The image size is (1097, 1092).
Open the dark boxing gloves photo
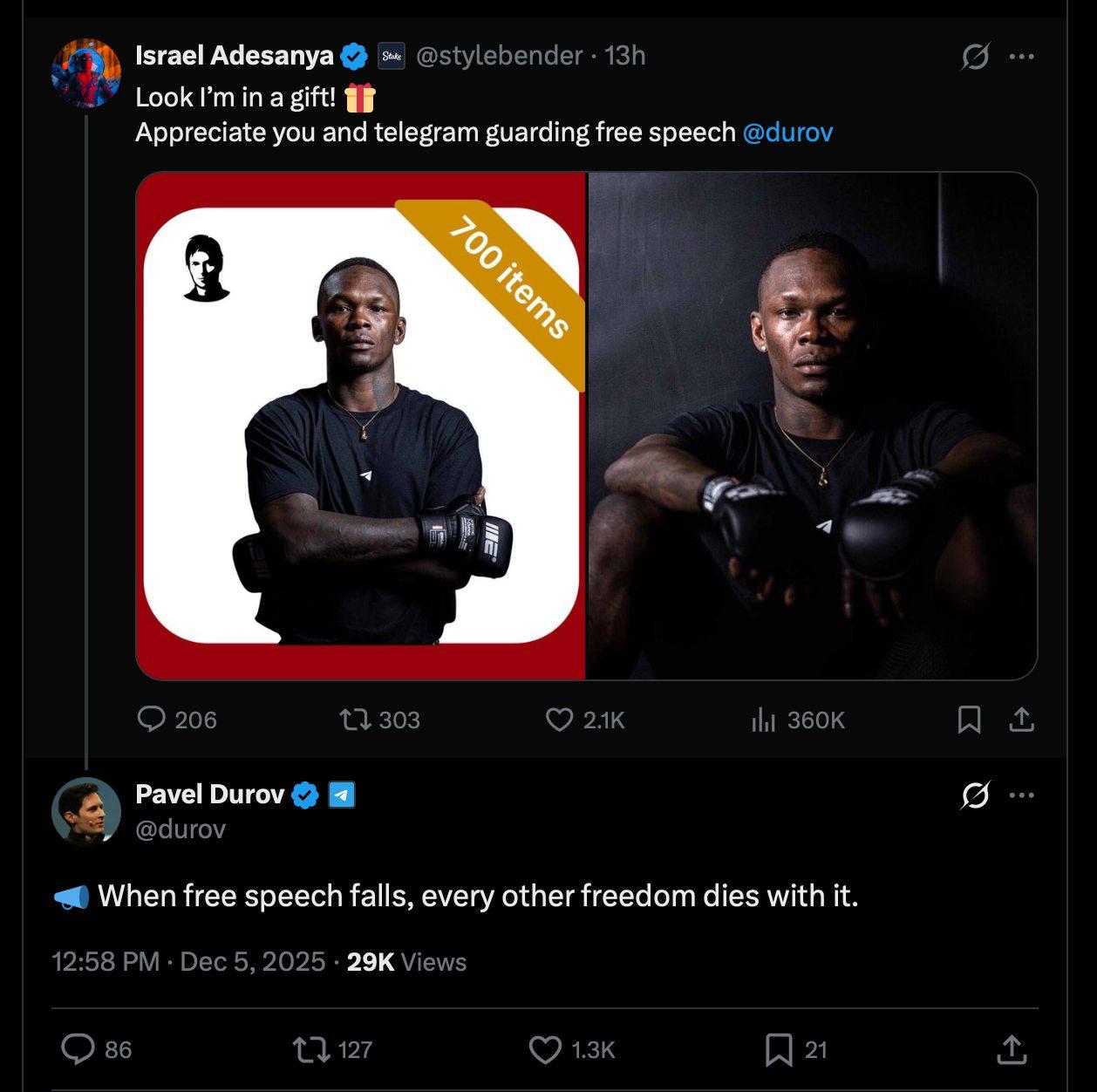pyautogui.click(x=813, y=426)
